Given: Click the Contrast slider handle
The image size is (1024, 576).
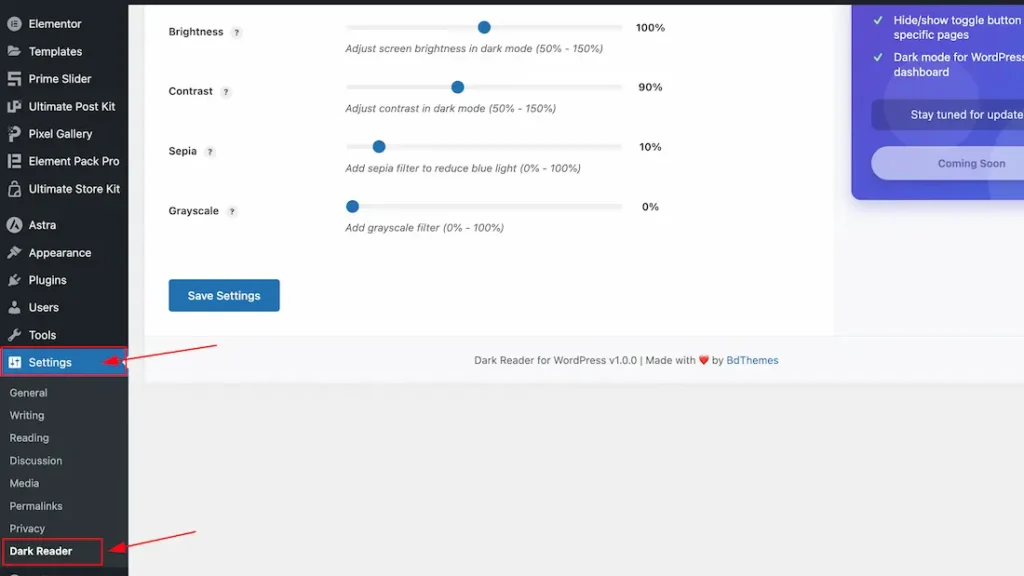Looking at the screenshot, I should tap(457, 87).
